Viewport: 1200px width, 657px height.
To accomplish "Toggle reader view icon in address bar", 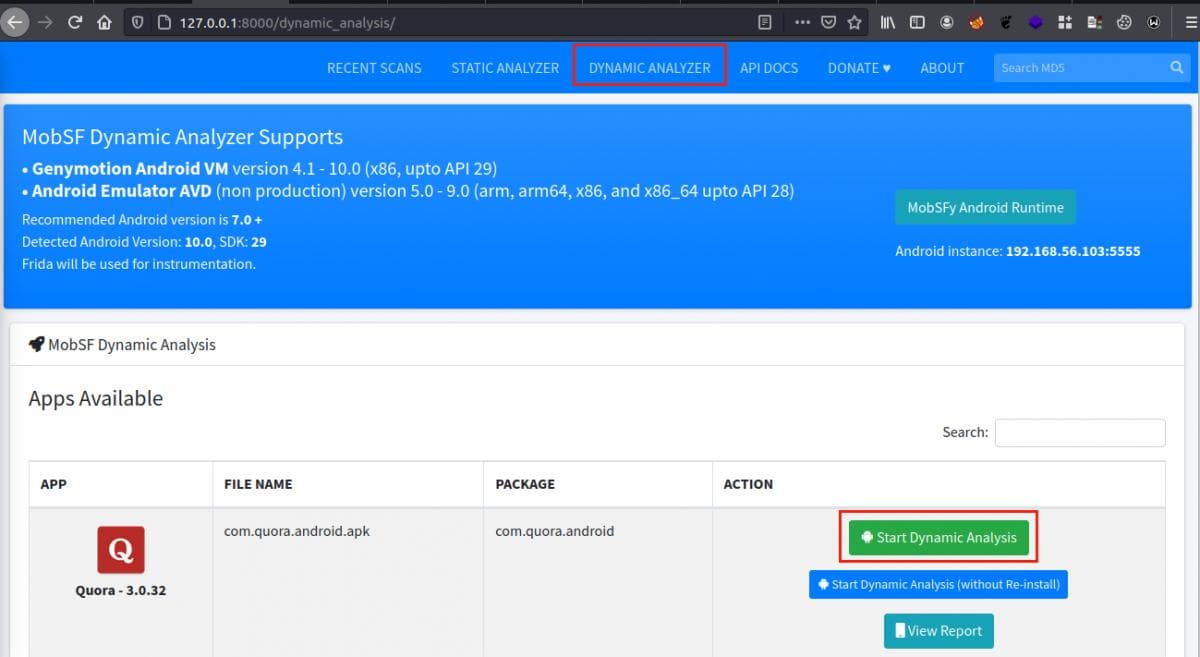I will (765, 22).
